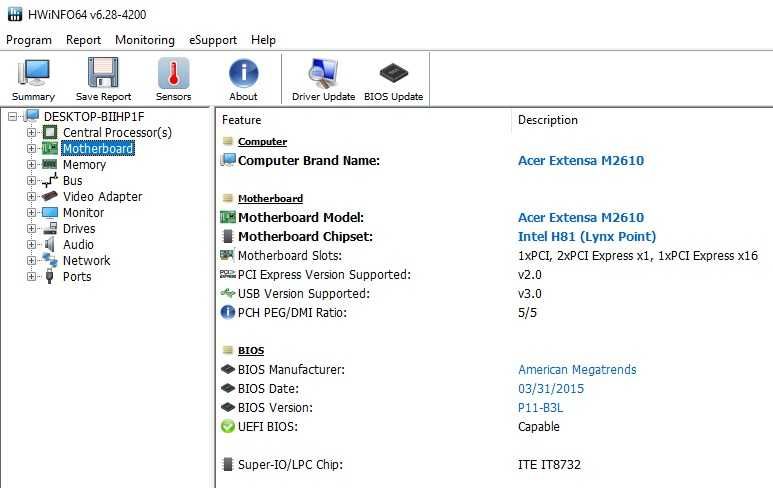The height and width of the screenshot is (488, 773).
Task: Select the DESKTOP-BIIHP1F computer icon
Action: 32,116
